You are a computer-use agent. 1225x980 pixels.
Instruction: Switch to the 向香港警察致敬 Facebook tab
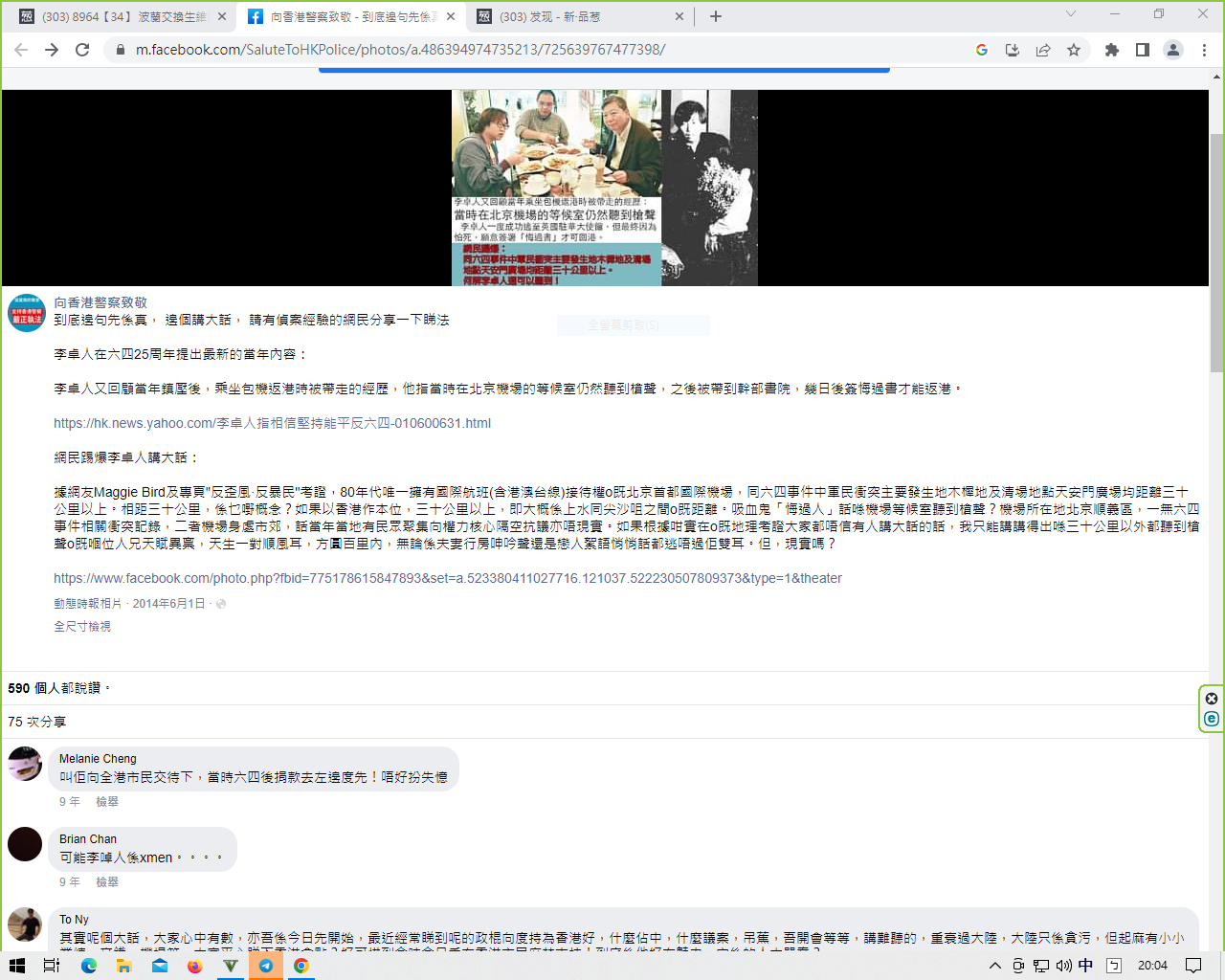point(352,16)
